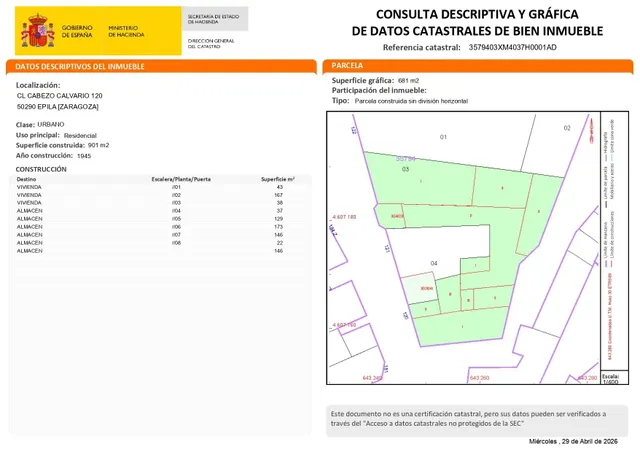Select the '/07' door cell

(x=176, y=235)
